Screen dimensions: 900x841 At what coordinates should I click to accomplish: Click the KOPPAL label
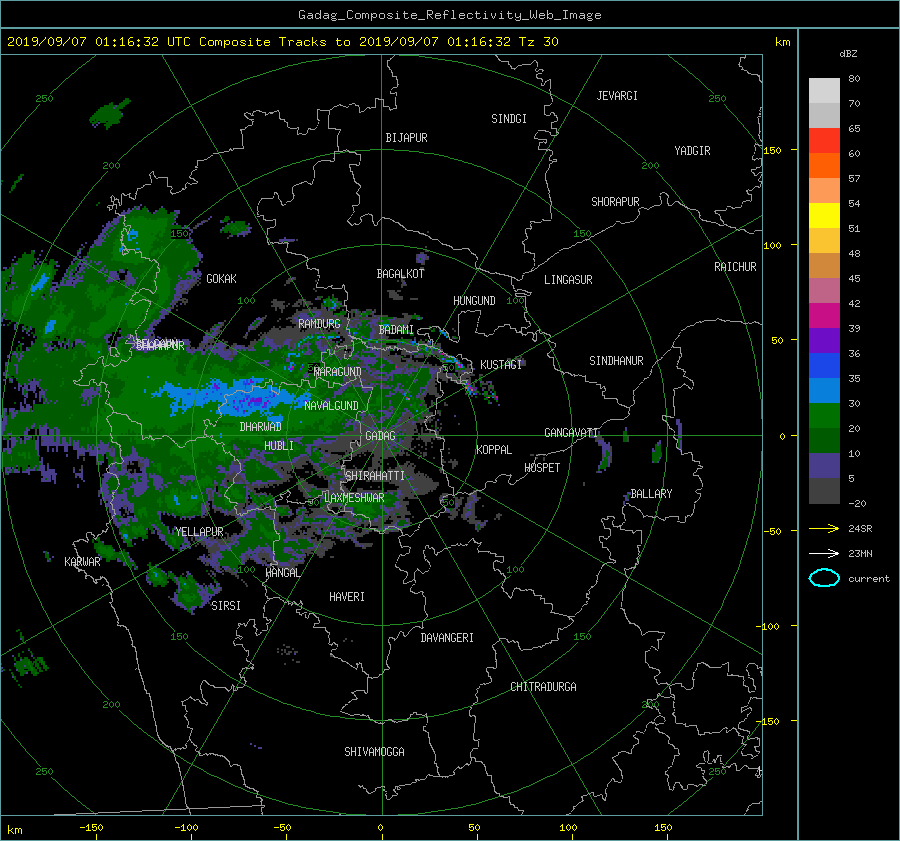pos(494,450)
